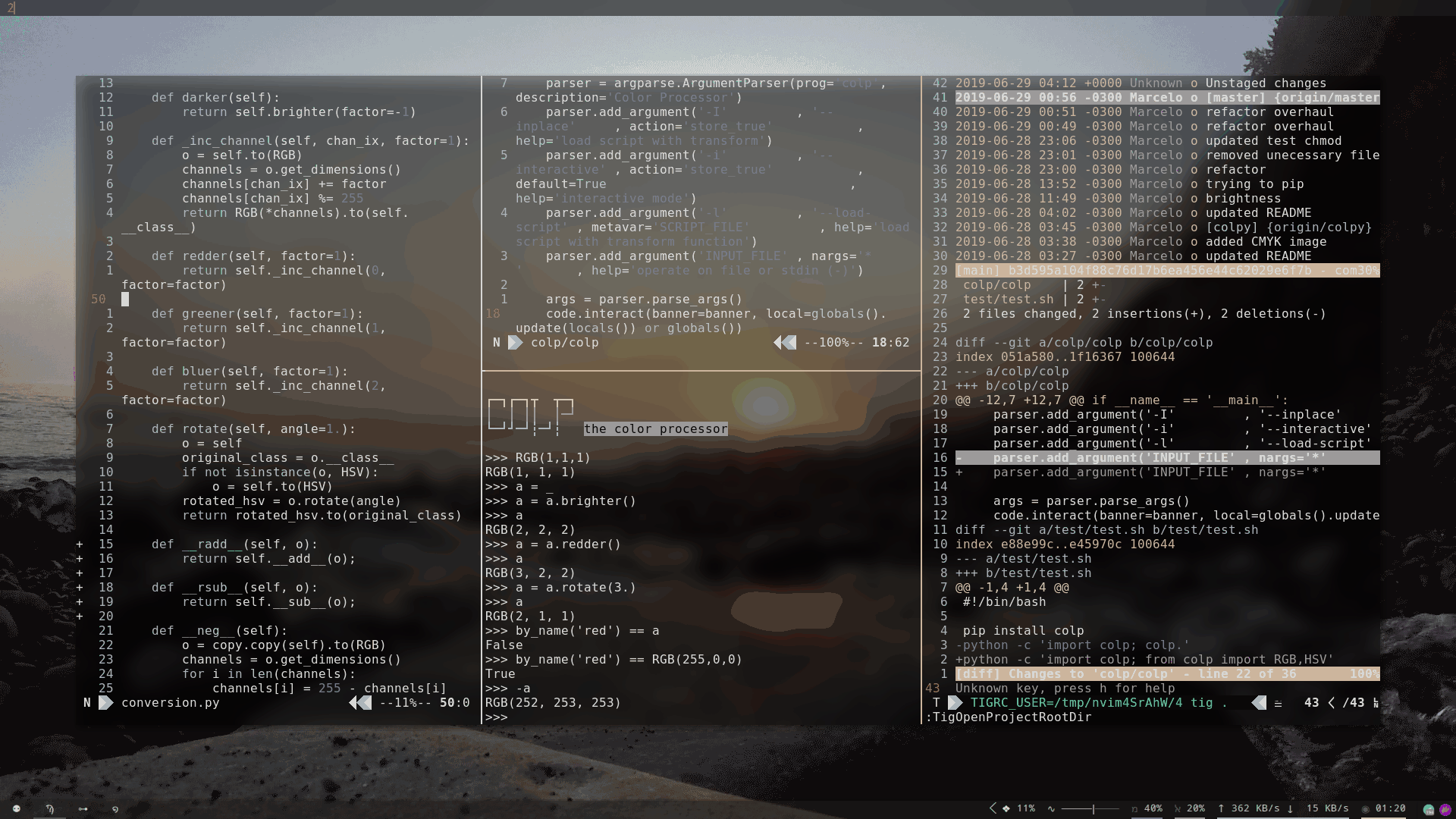Open colp/colp in the diff stat list
The image size is (1456, 819).
coord(996,285)
